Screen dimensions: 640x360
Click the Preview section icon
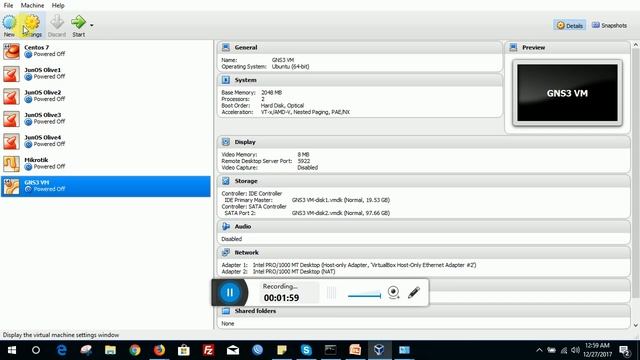click(x=513, y=47)
